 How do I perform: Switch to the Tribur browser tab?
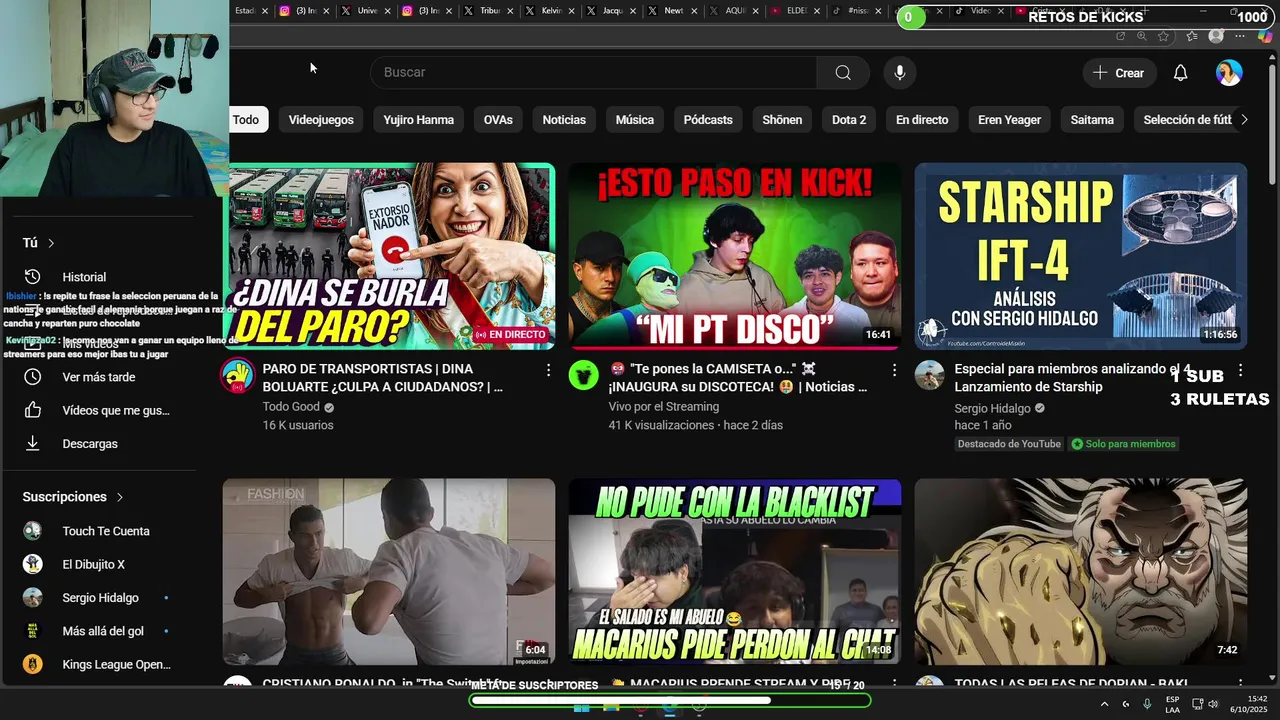(489, 11)
